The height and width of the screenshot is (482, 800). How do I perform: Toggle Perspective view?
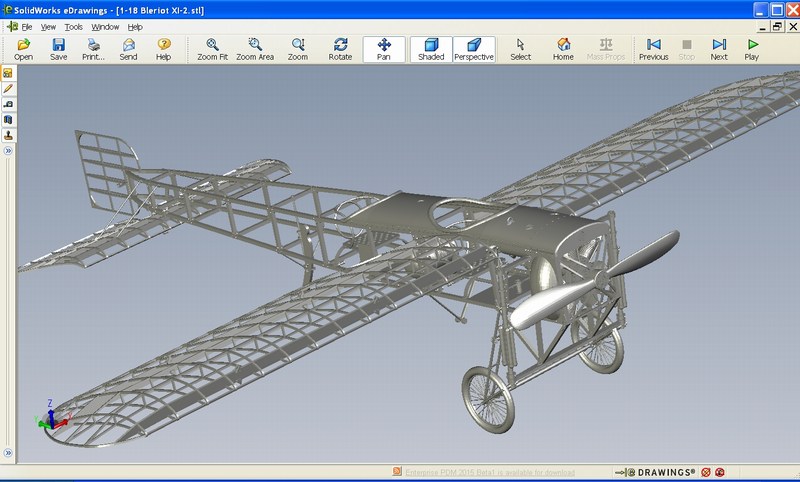coord(474,49)
